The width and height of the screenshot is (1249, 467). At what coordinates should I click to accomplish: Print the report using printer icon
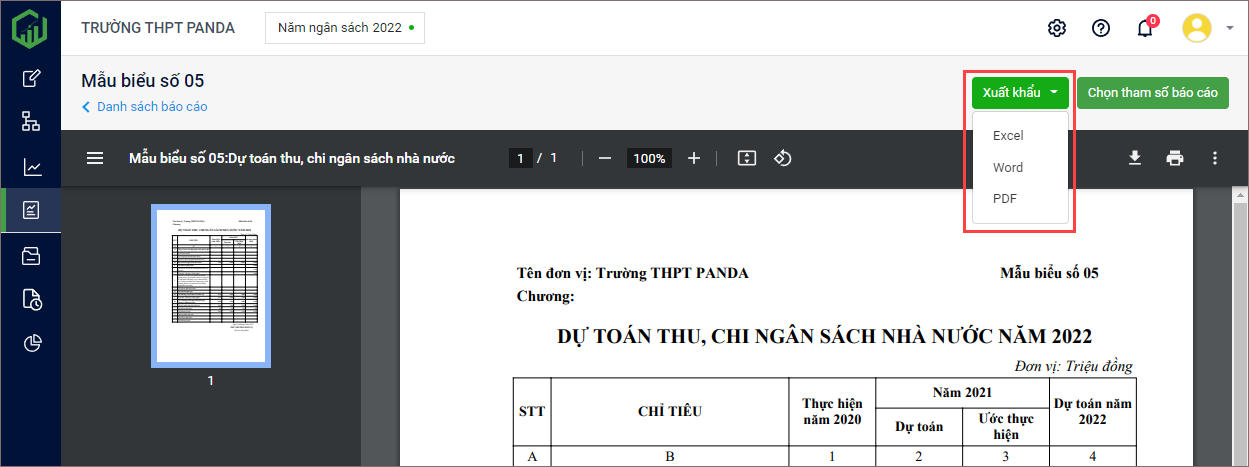(x=1175, y=158)
